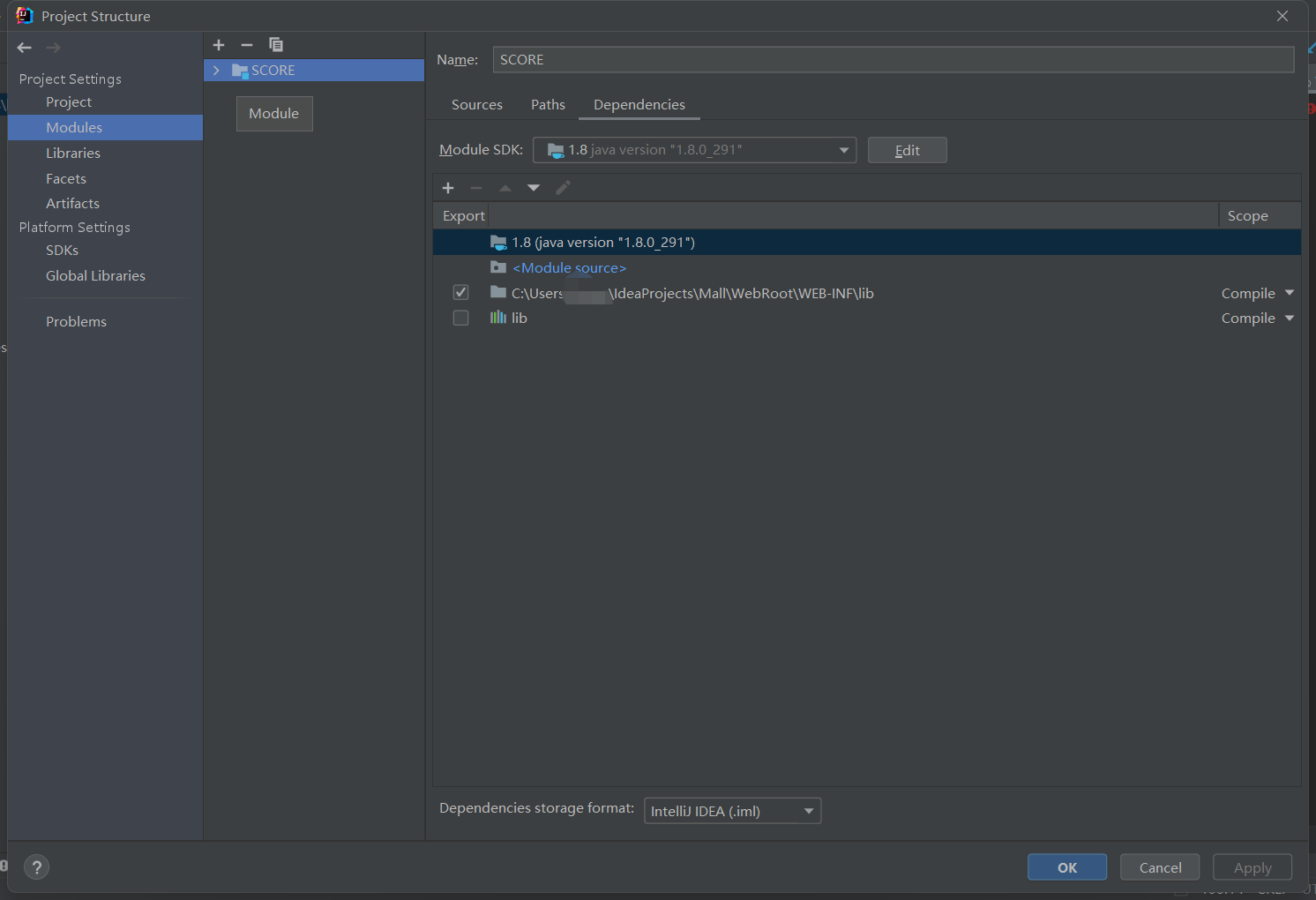Open SDKs under Platform Settings
Viewport: 1316px width, 900px height.
click(x=62, y=251)
